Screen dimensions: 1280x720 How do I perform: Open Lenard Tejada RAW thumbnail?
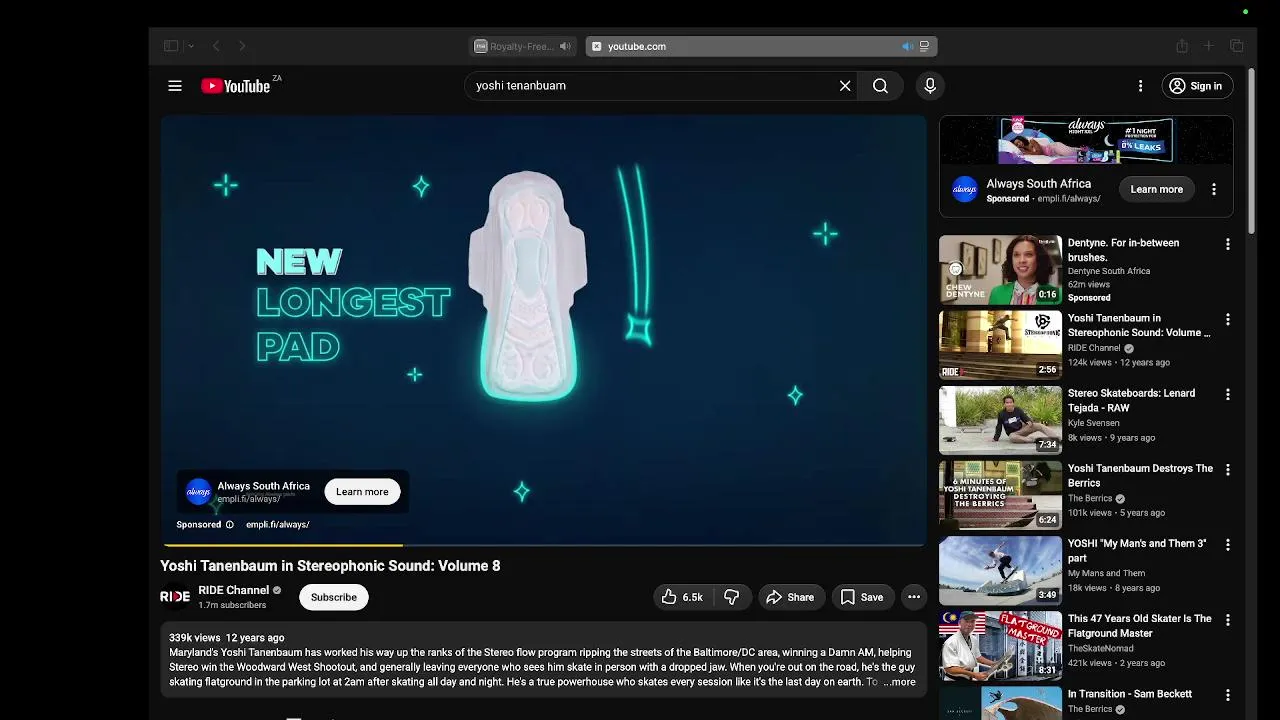tap(1000, 419)
